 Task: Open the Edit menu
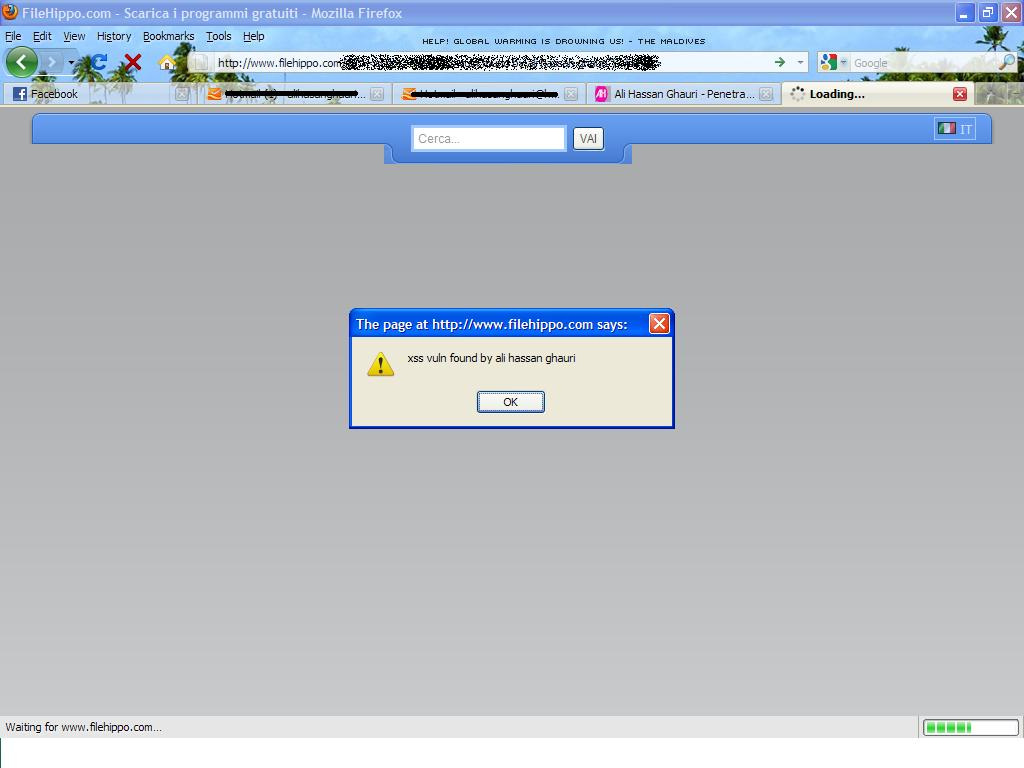(42, 36)
